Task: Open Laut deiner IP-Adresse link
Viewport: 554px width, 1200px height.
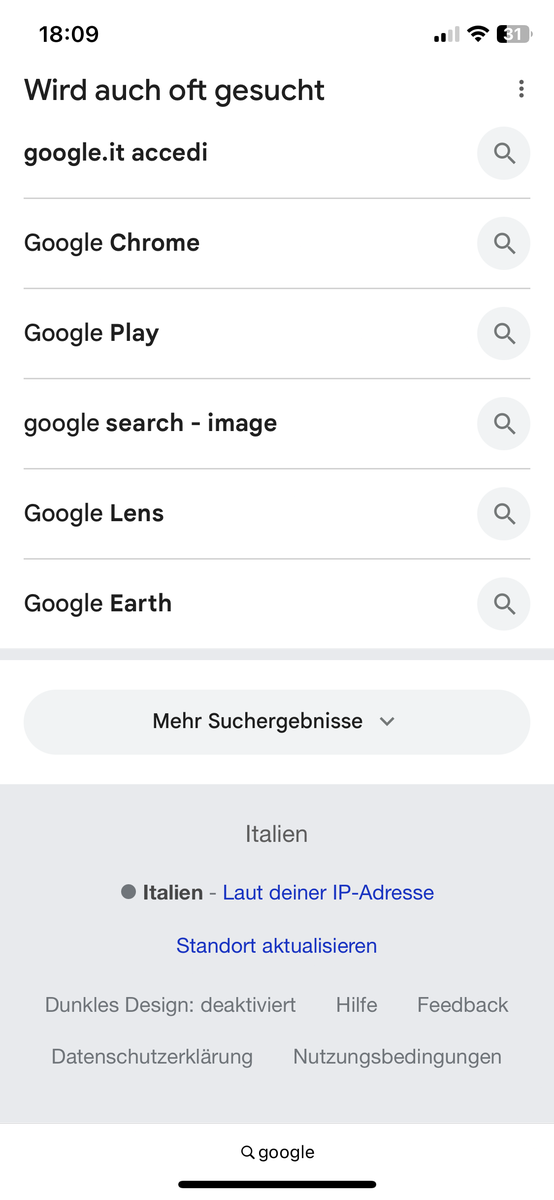Action: point(328,892)
